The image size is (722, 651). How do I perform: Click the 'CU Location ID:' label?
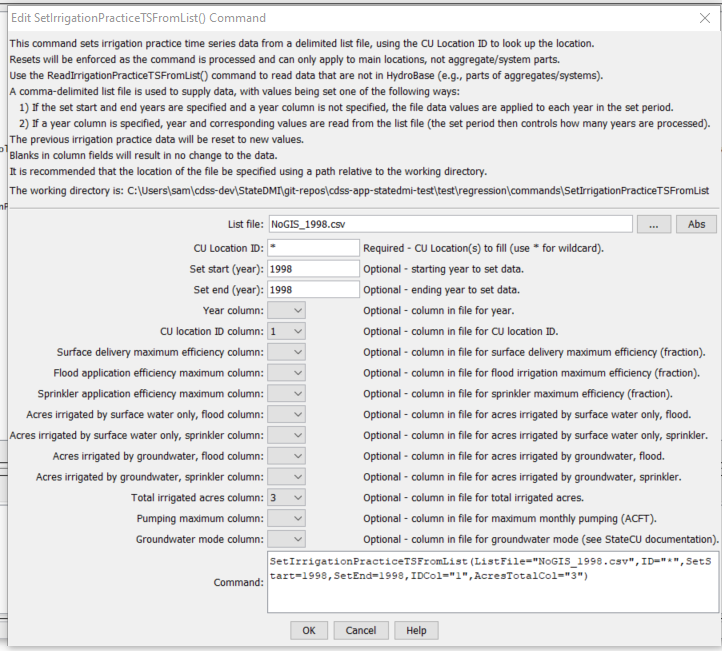point(228,248)
